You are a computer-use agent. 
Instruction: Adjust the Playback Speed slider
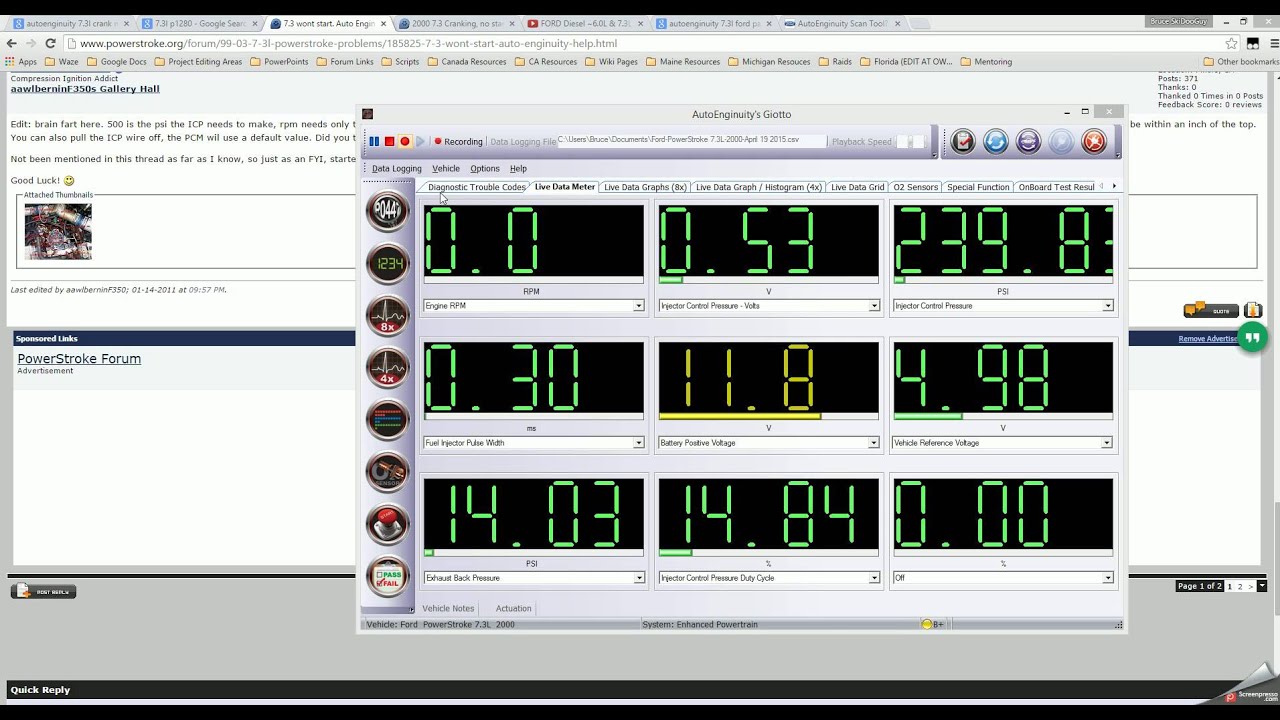[910, 142]
